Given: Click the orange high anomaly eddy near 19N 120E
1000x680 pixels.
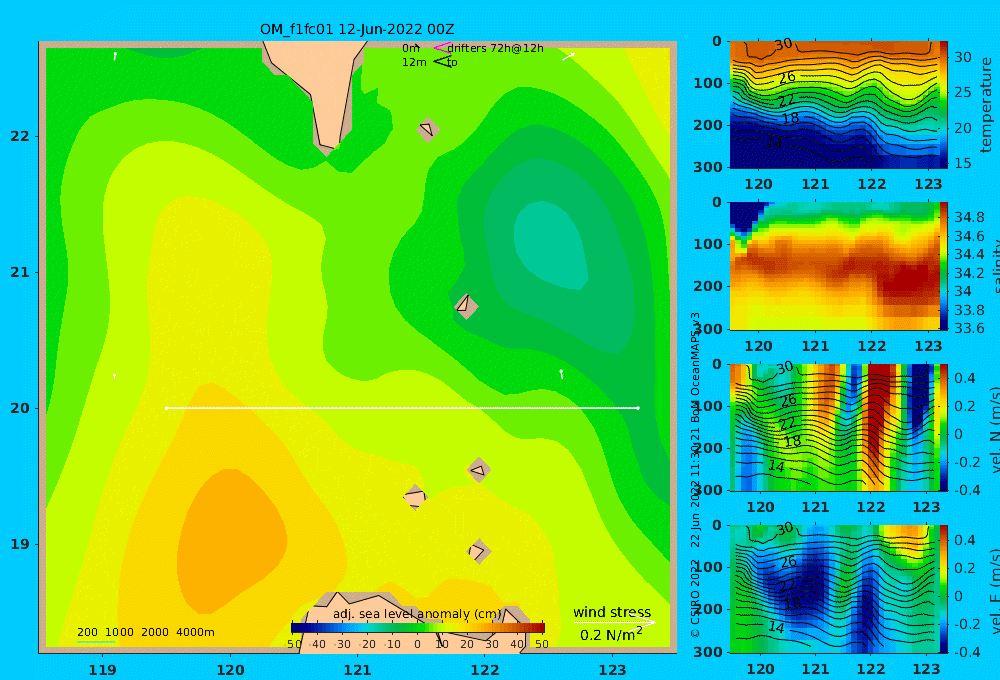Looking at the screenshot, I should 231,541.
